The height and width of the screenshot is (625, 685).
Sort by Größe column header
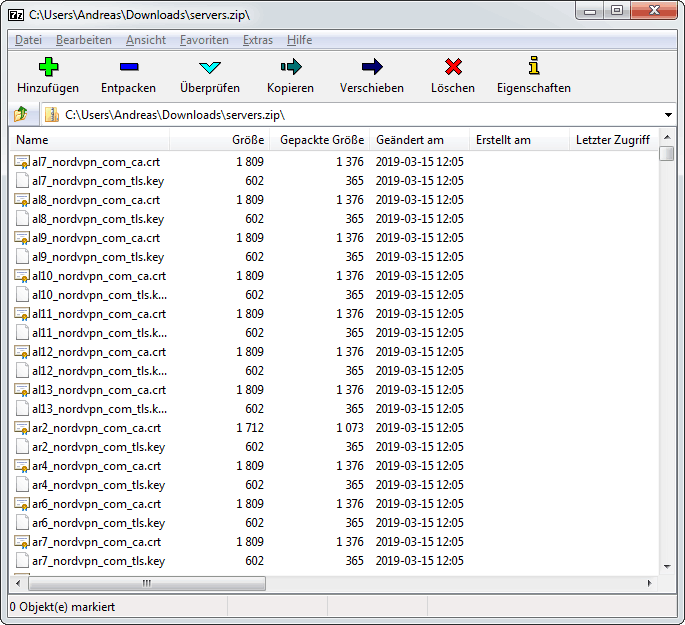pos(219,140)
